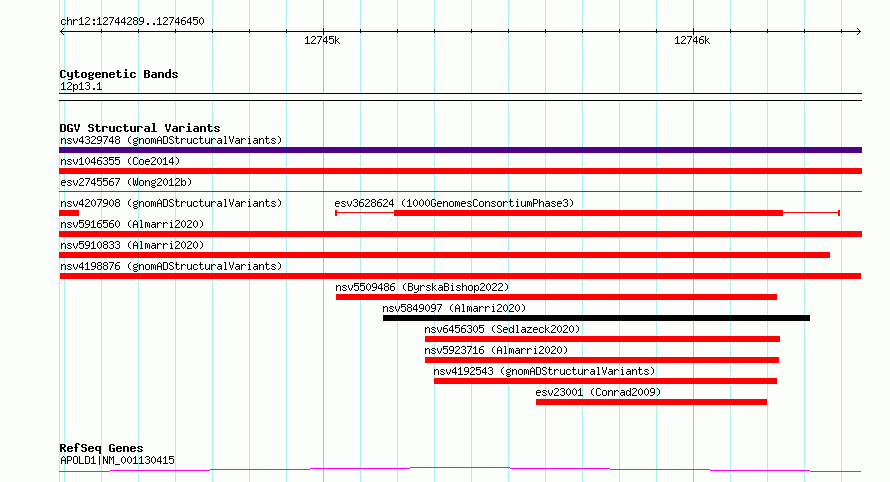
Task: Click the DGV Structural Variants track title
Action: tap(140, 128)
